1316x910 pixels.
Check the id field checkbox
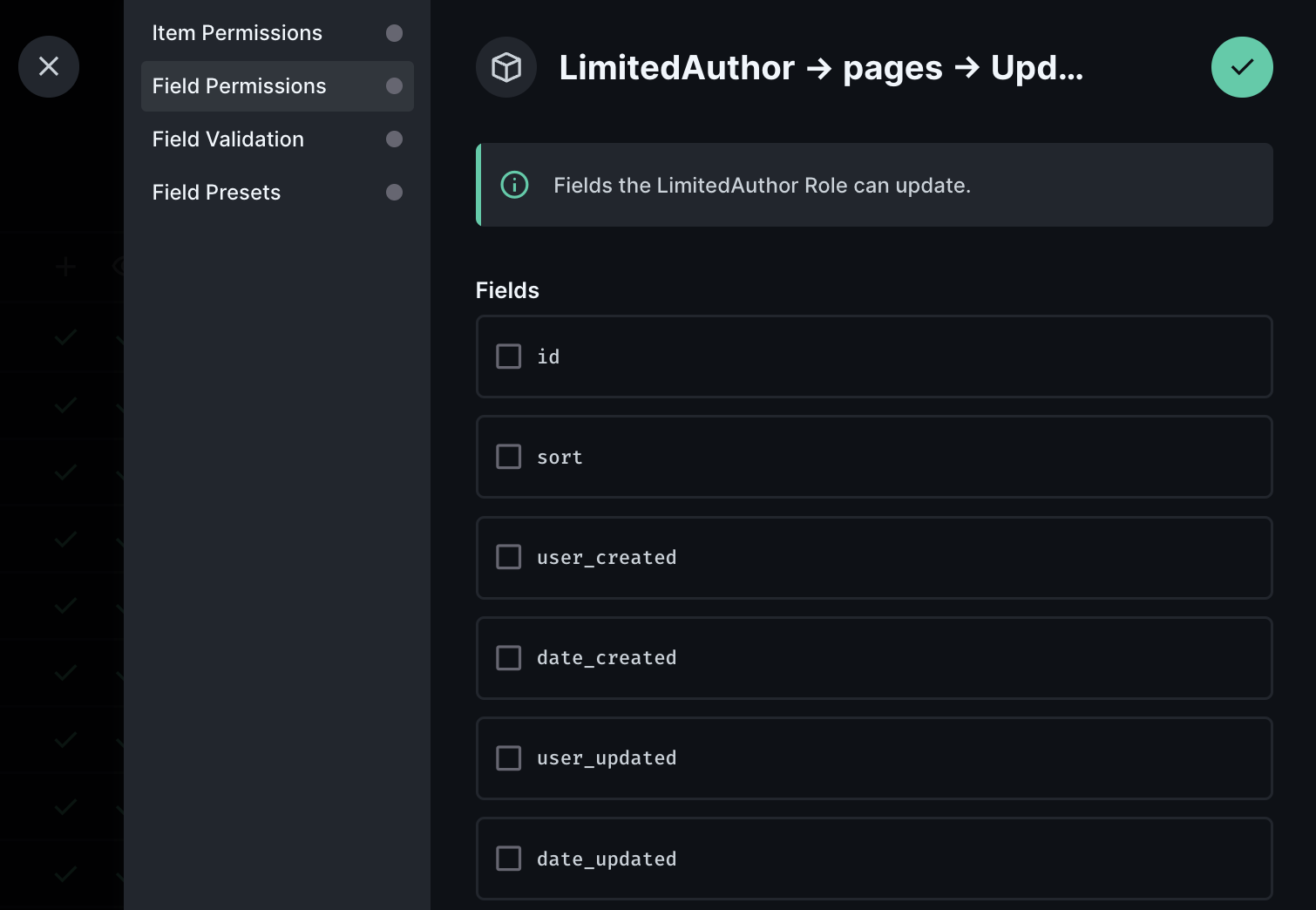pyautogui.click(x=509, y=357)
